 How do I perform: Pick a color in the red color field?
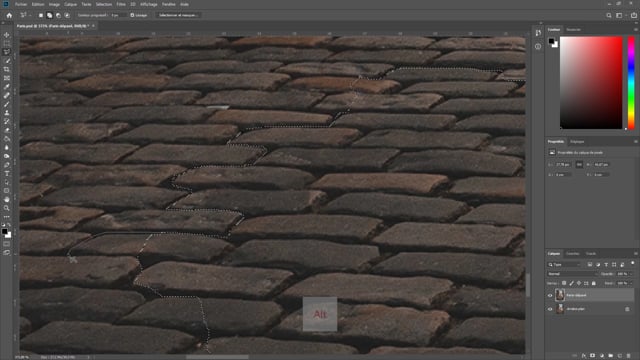pos(591,83)
